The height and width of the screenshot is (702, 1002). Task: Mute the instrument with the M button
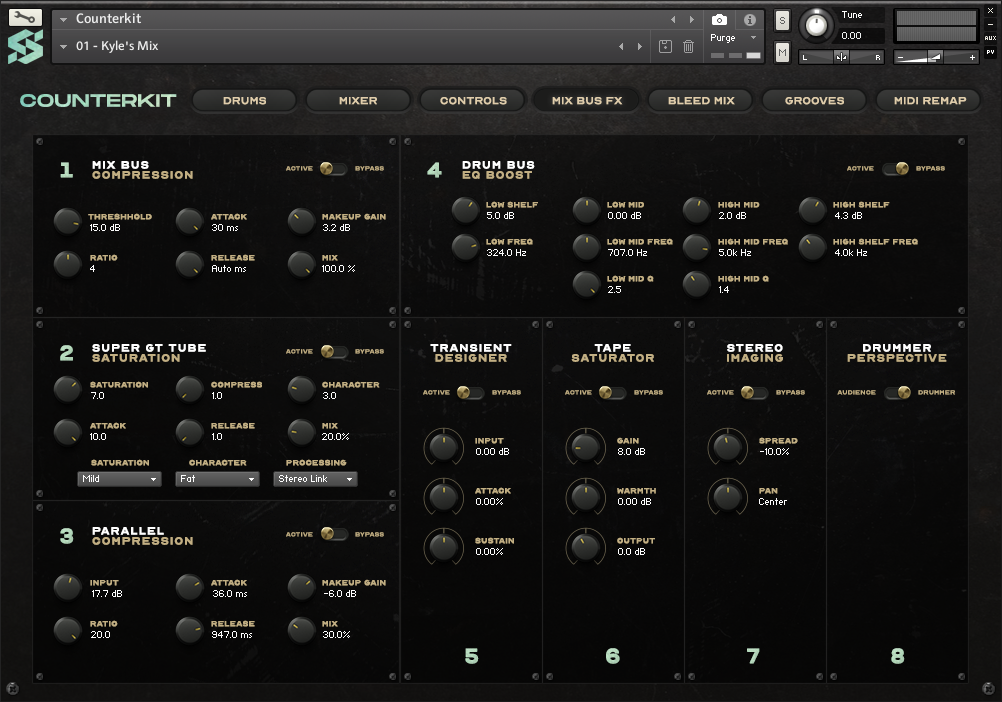point(781,51)
